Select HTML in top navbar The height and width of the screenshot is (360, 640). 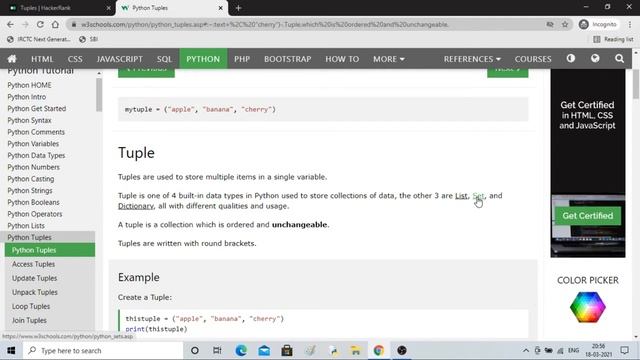[x=42, y=59]
